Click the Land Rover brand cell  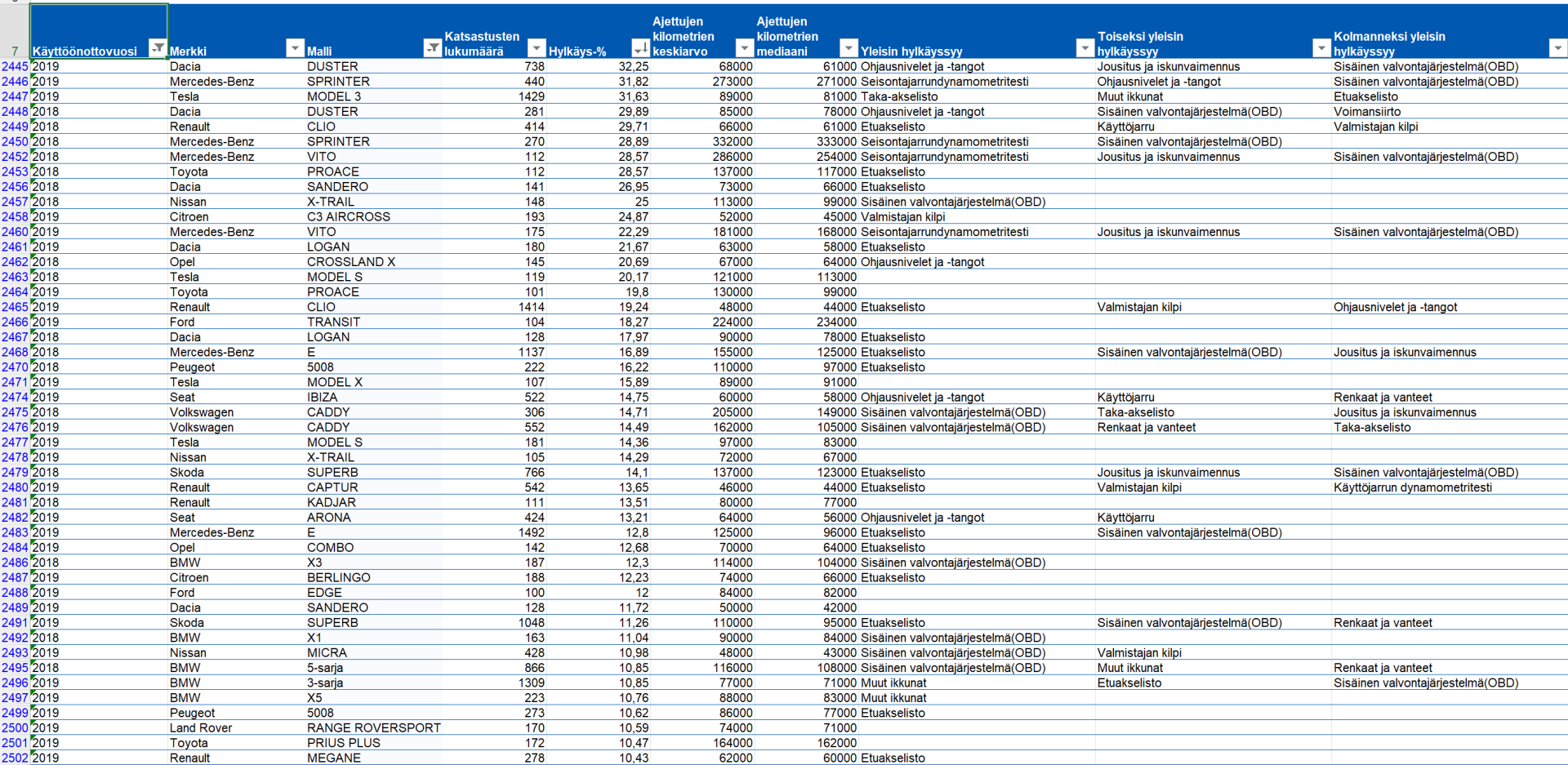[201, 727]
